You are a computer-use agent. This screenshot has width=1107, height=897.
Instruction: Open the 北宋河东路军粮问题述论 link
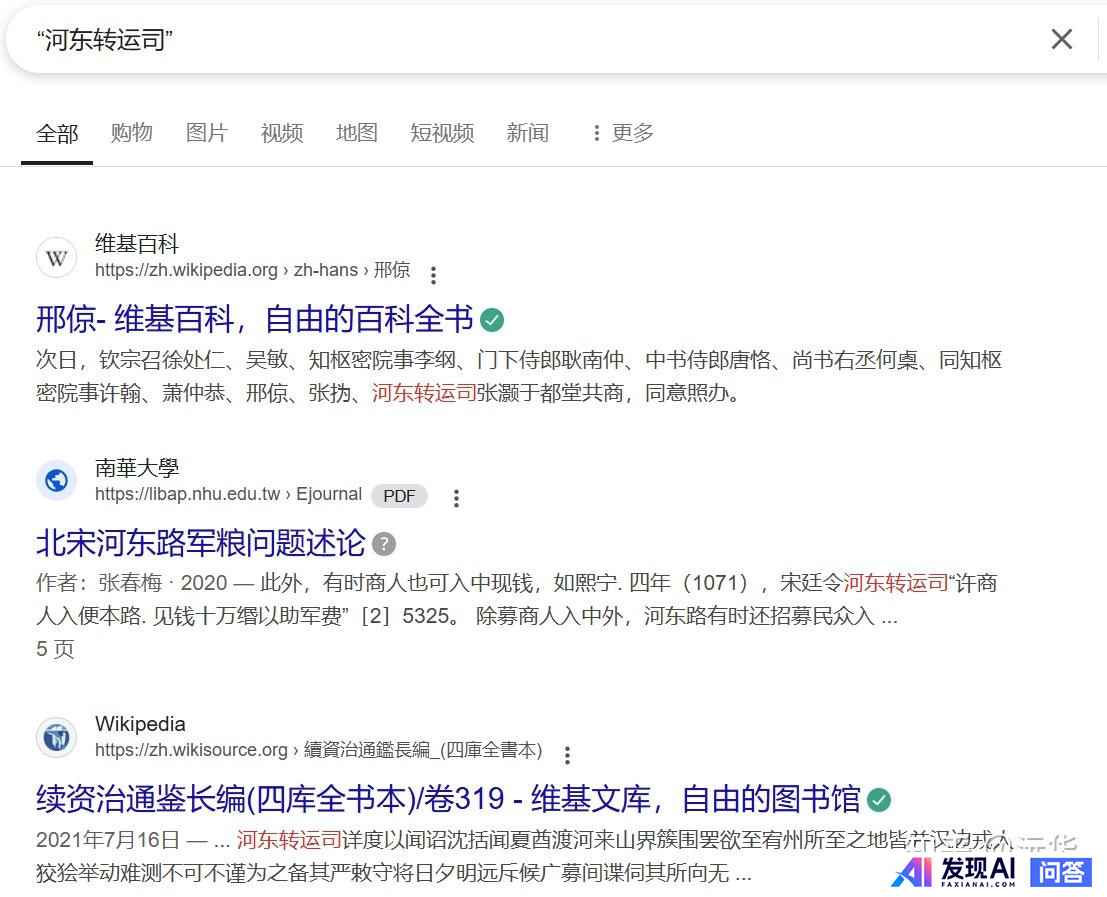coord(201,543)
